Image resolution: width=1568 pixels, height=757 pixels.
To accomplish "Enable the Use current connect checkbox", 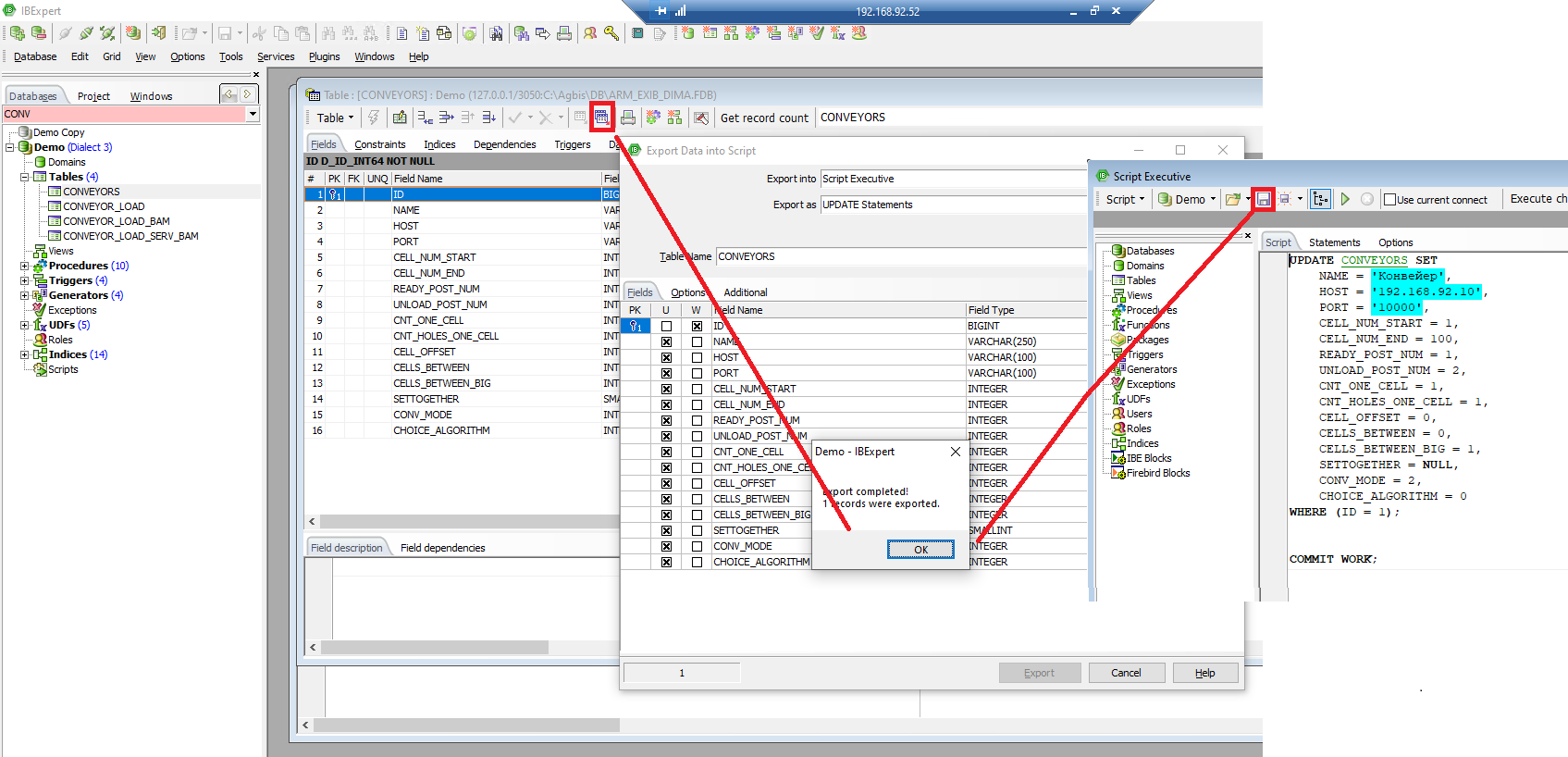I will 1389,200.
